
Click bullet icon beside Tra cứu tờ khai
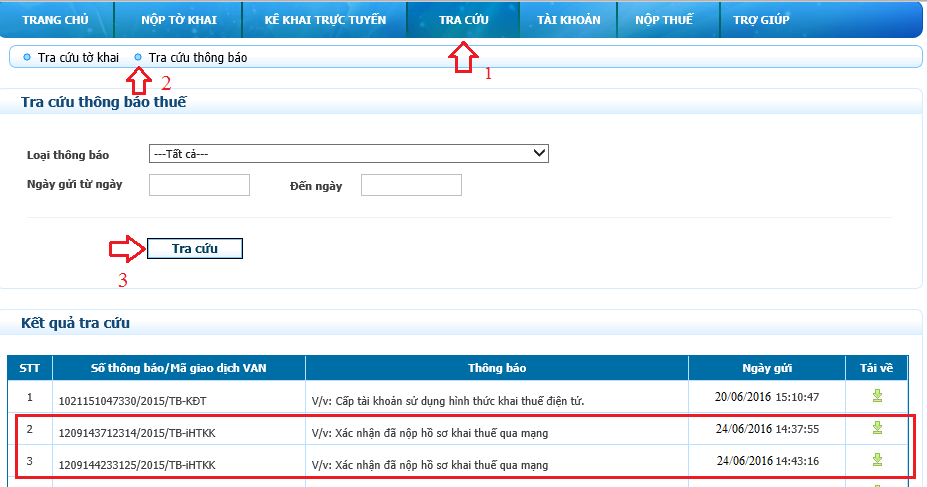tap(27, 58)
